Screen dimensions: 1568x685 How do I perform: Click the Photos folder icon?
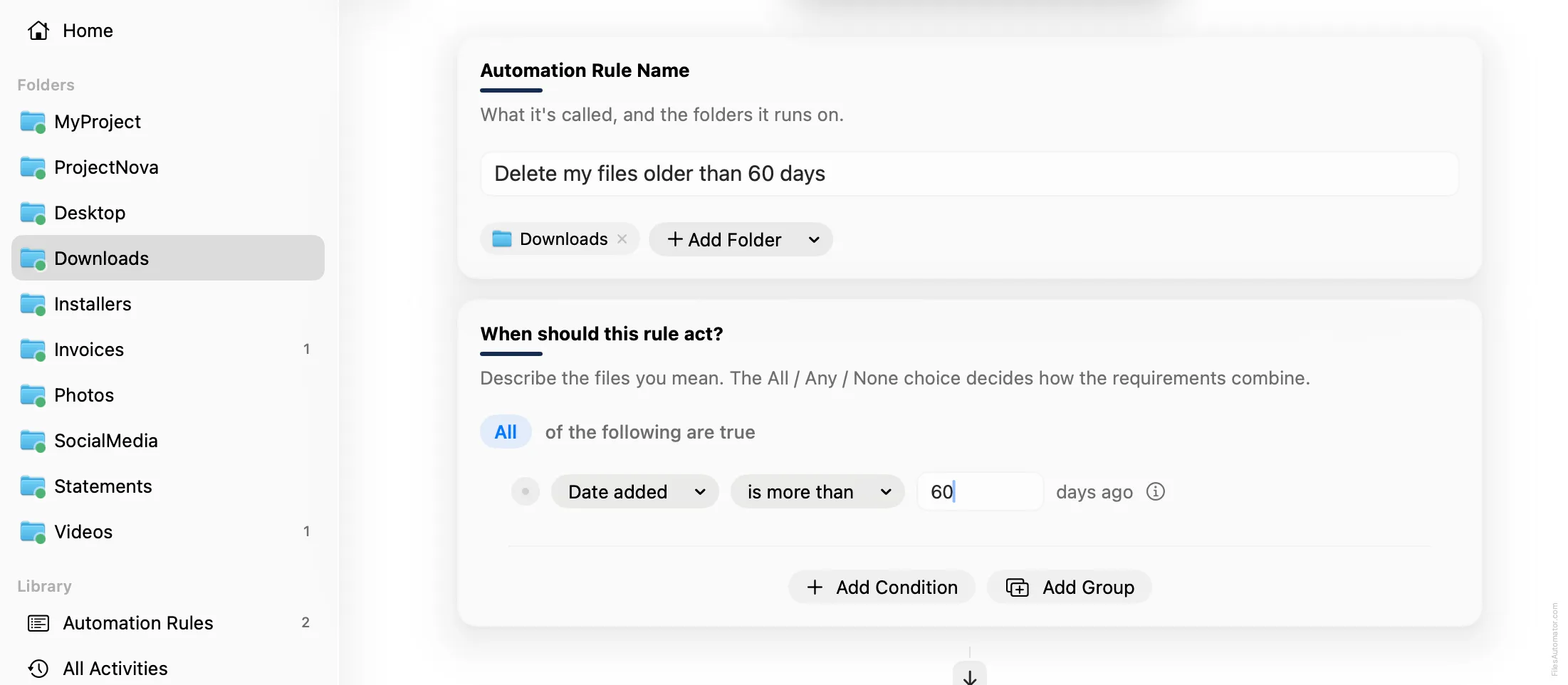33,395
